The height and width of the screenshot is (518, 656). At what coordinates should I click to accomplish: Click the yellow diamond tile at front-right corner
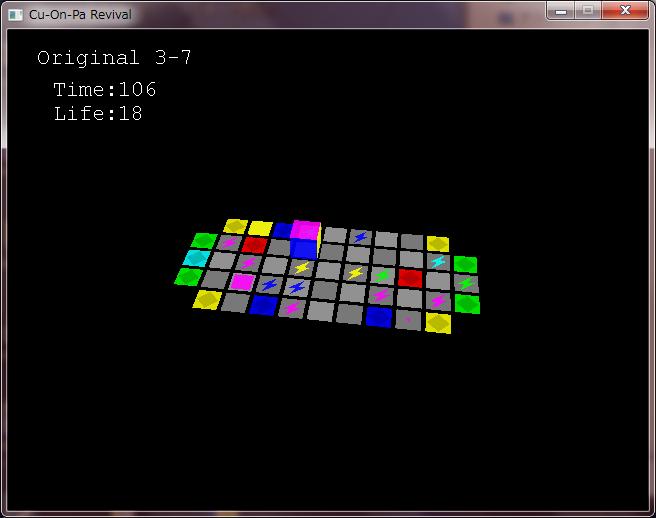pyautogui.click(x=438, y=322)
